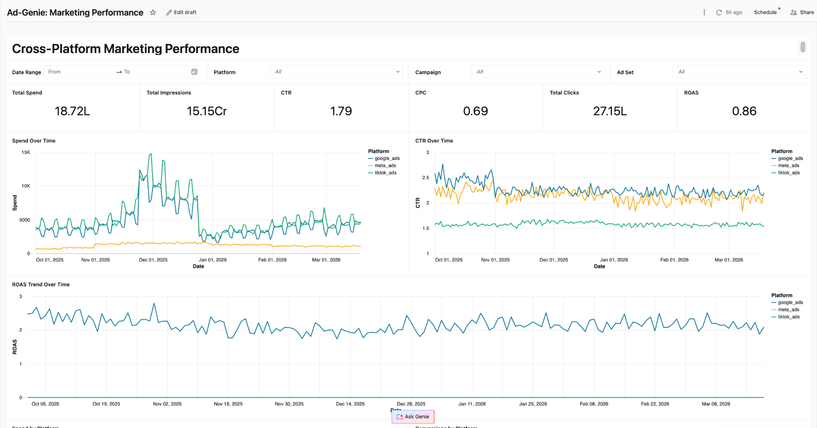Click the 5h ago refresh timestamp
817x428 pixels.
click(x=734, y=13)
